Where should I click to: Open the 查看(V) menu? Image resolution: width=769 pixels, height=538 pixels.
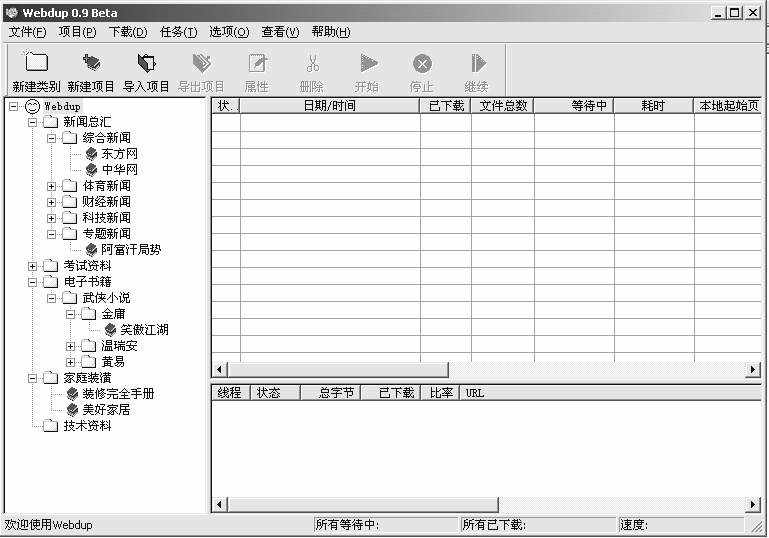point(280,32)
